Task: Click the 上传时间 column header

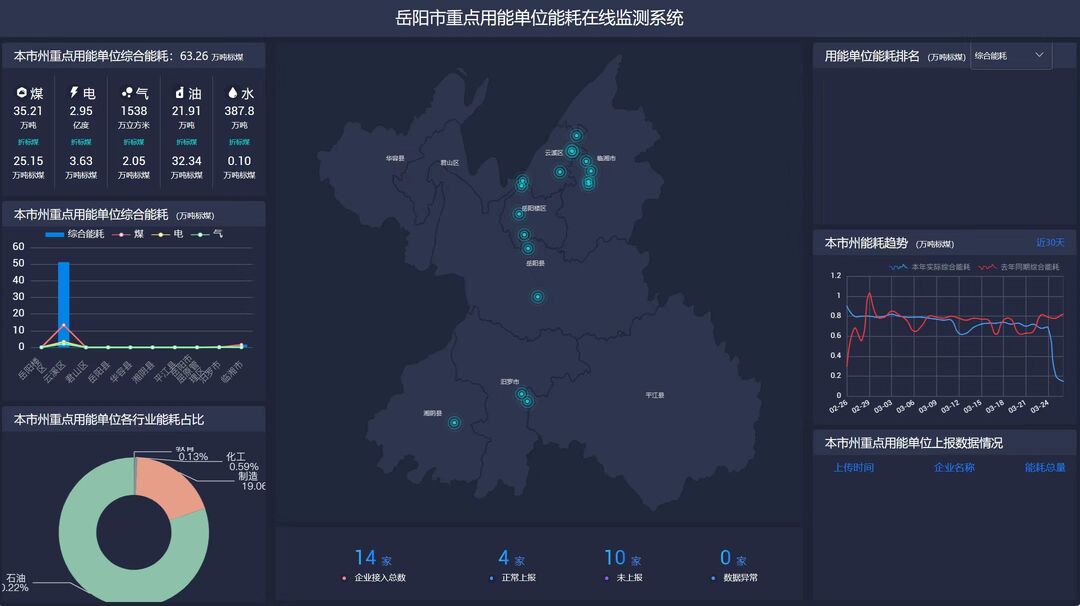Action: pos(853,467)
